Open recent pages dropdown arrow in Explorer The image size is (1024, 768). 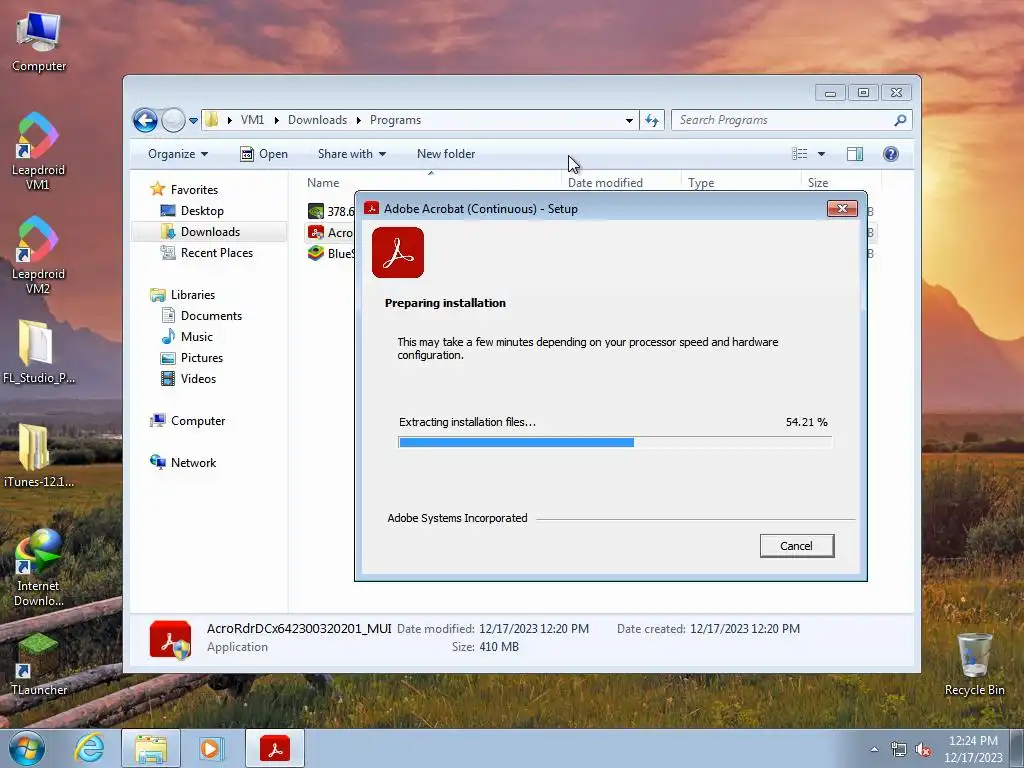coord(193,121)
